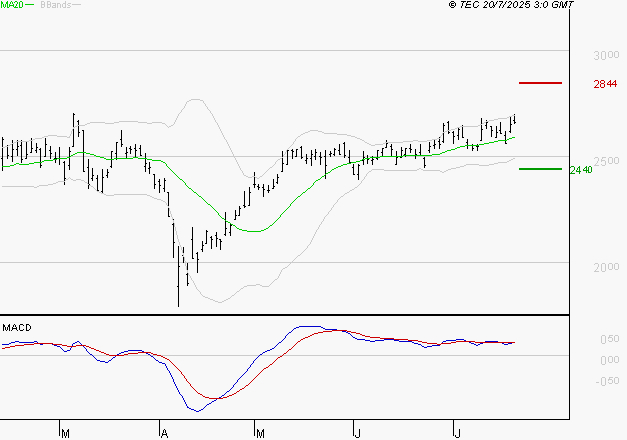
Task: Click the red 2844 resistance value
Action: tap(604, 84)
